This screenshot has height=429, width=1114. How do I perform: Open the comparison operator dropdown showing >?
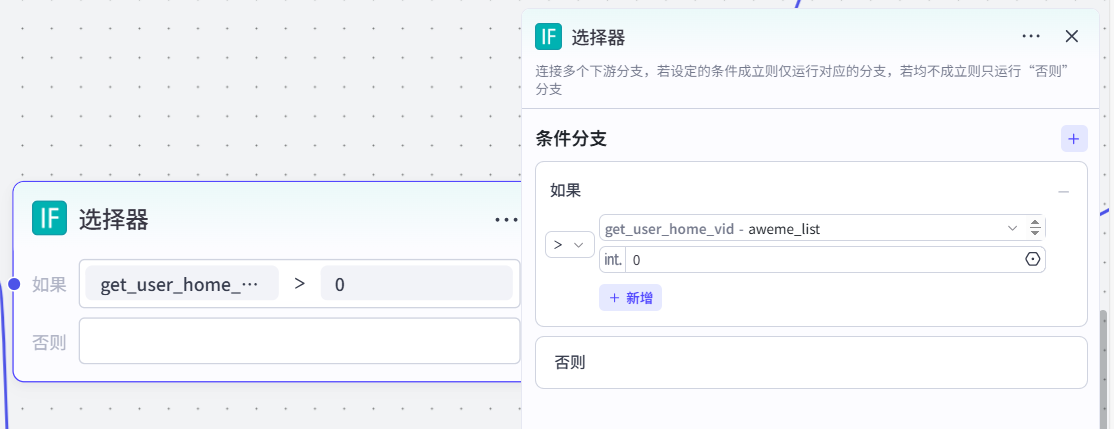click(570, 244)
